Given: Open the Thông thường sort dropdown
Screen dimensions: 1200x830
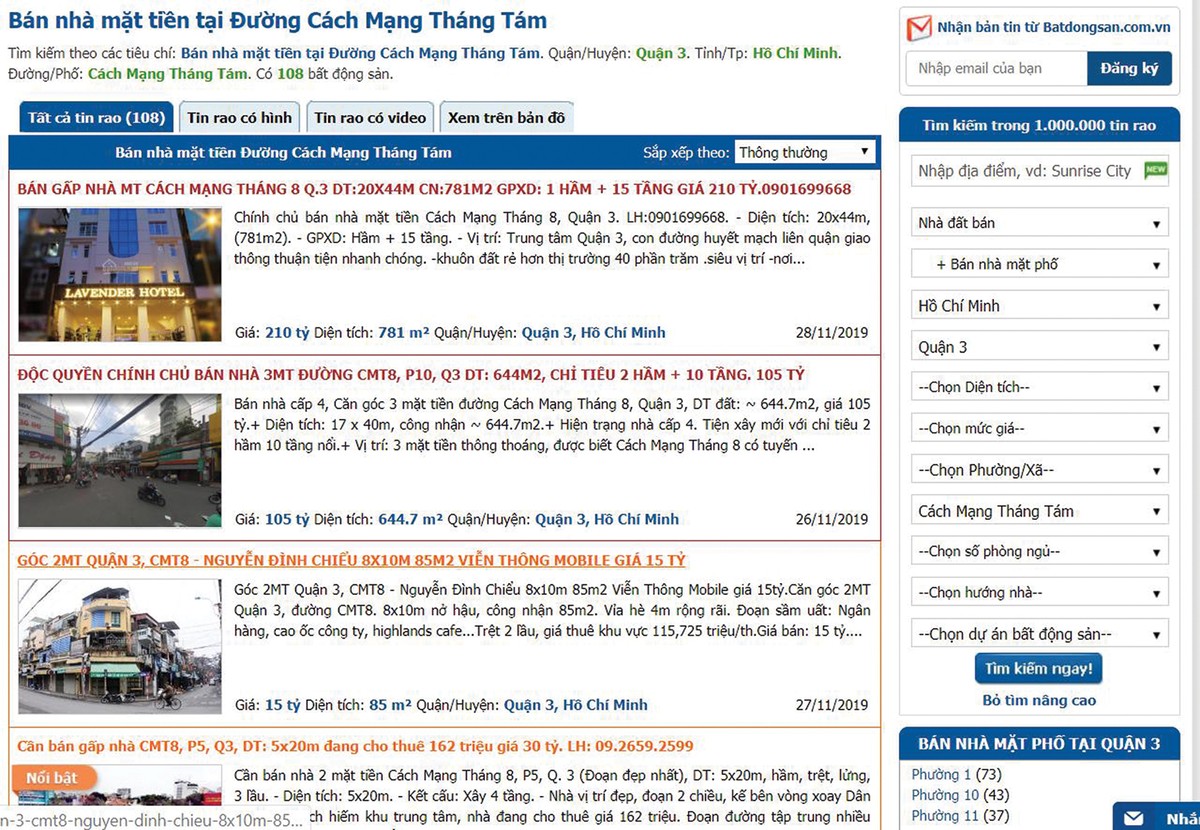Looking at the screenshot, I should [x=805, y=153].
